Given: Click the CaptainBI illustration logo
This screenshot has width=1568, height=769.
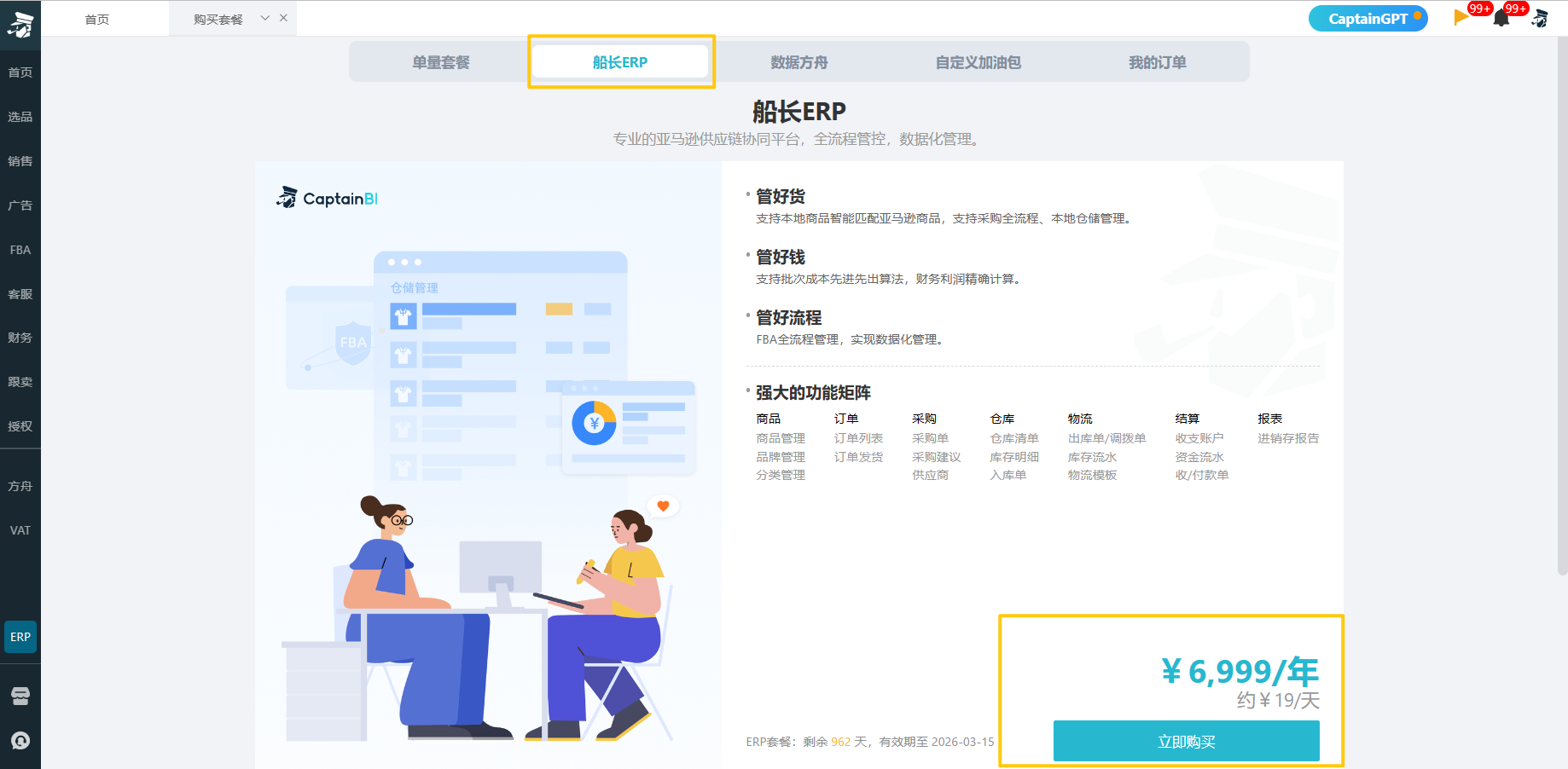Looking at the screenshot, I should click(x=328, y=198).
